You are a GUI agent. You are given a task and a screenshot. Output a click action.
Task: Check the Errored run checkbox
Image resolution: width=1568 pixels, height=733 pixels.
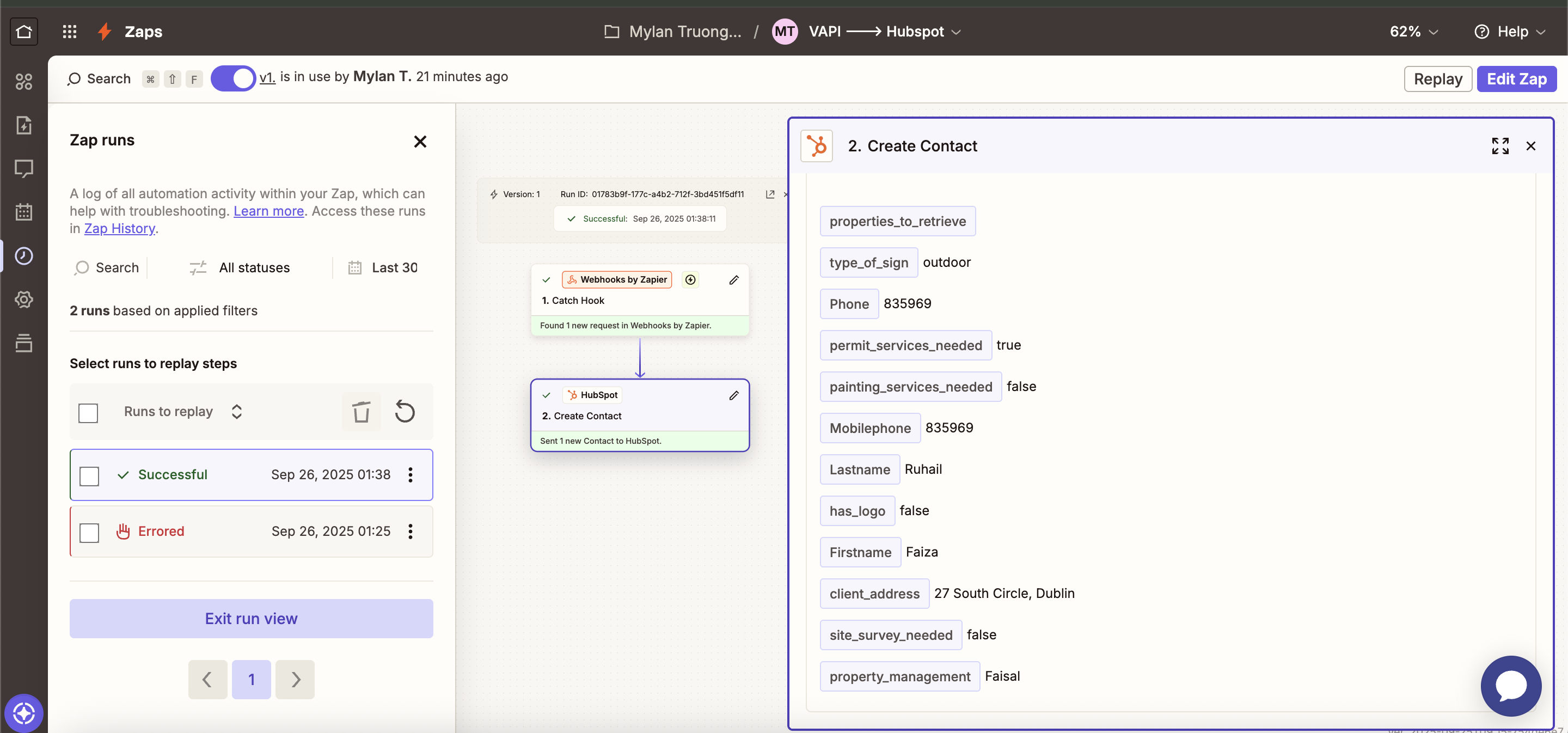(89, 532)
